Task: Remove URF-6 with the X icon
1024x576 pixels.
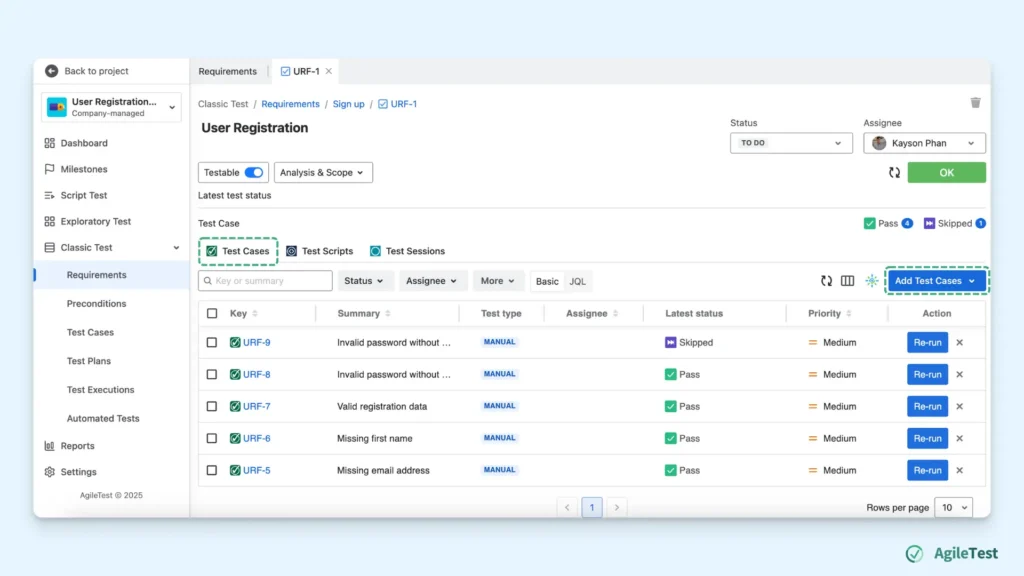Action: tap(959, 438)
